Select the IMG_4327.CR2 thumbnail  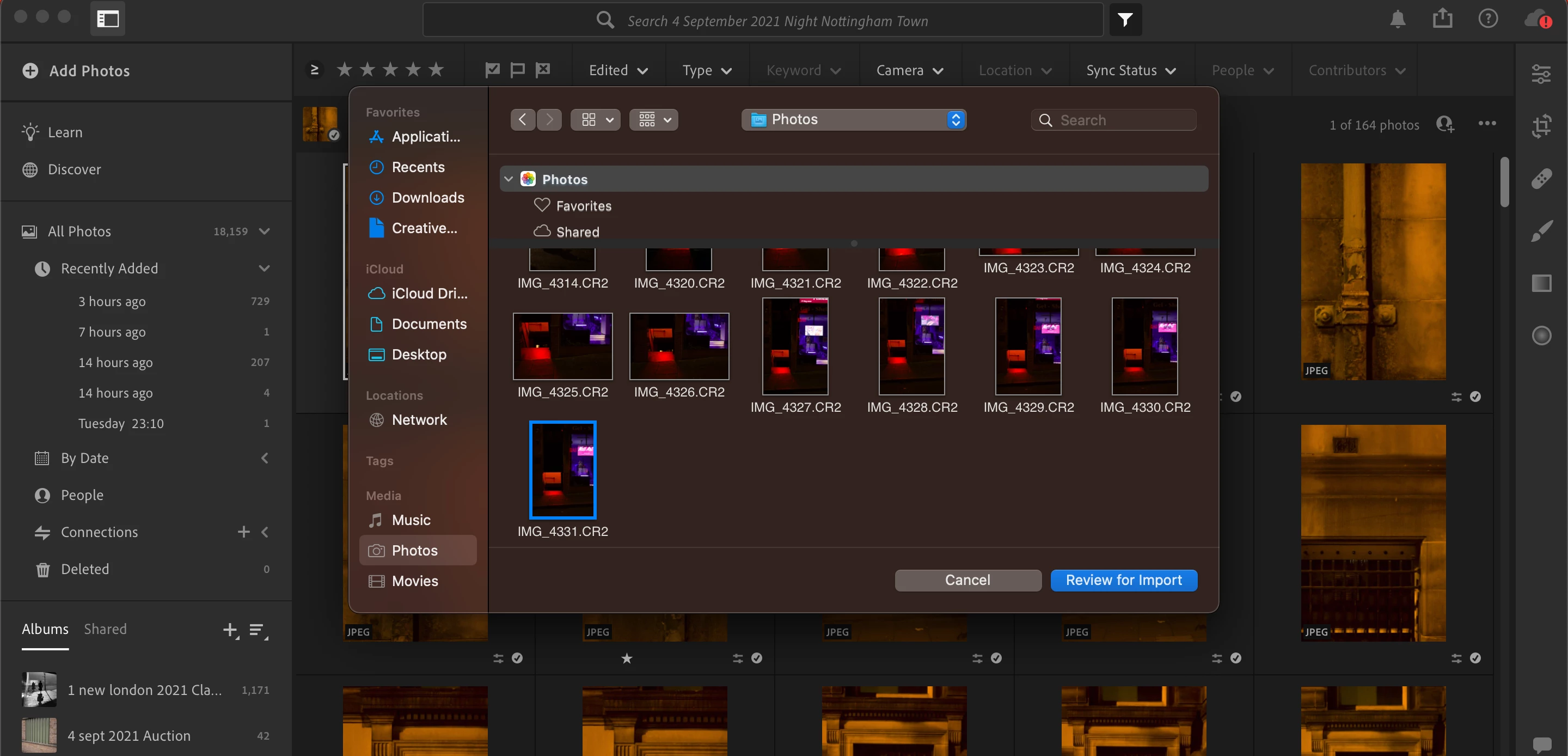(x=795, y=346)
